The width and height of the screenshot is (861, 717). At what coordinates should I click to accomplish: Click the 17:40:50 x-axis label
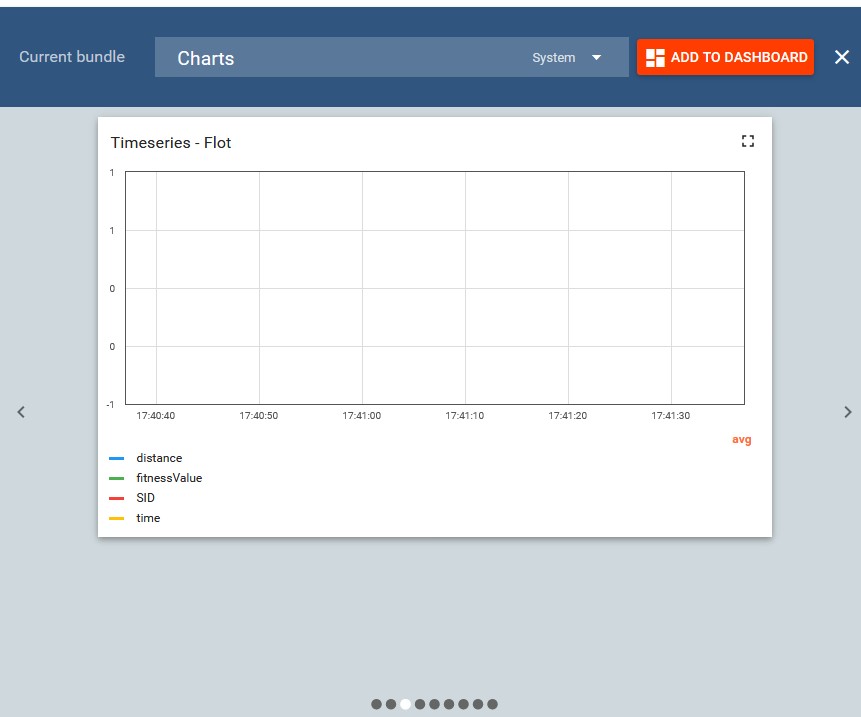[x=259, y=416]
